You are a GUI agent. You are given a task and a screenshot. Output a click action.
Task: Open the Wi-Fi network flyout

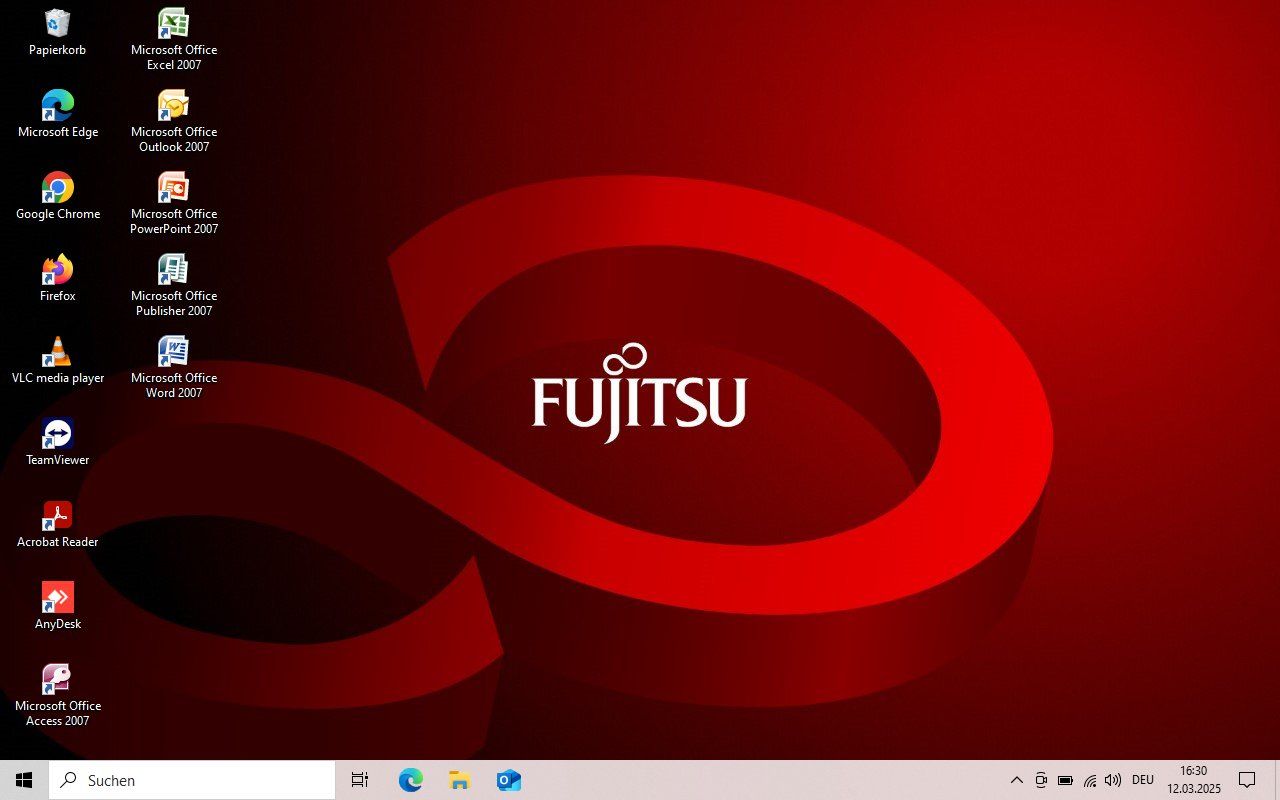coord(1090,780)
